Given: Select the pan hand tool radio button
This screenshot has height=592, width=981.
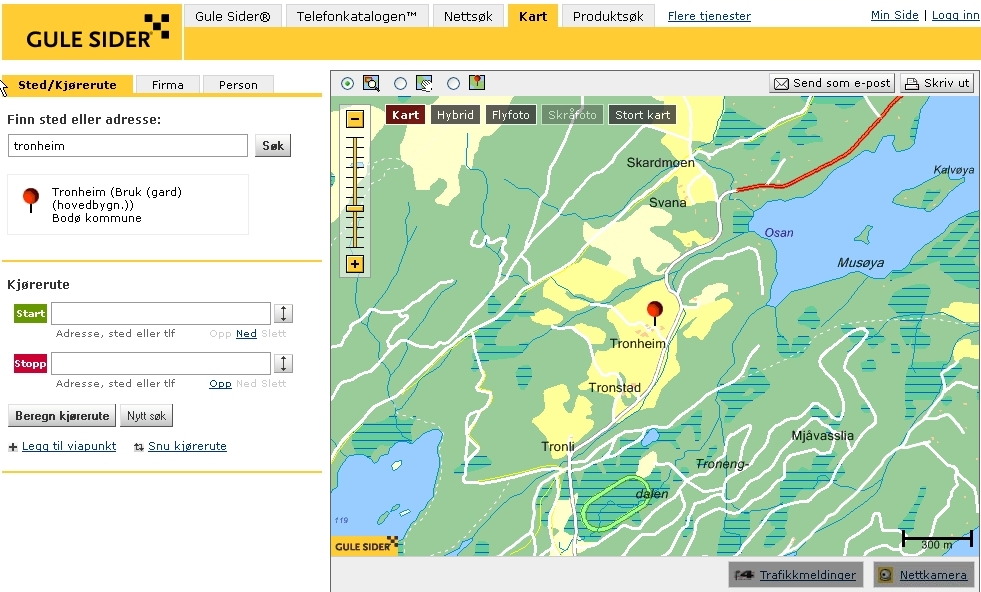Looking at the screenshot, I should (401, 83).
